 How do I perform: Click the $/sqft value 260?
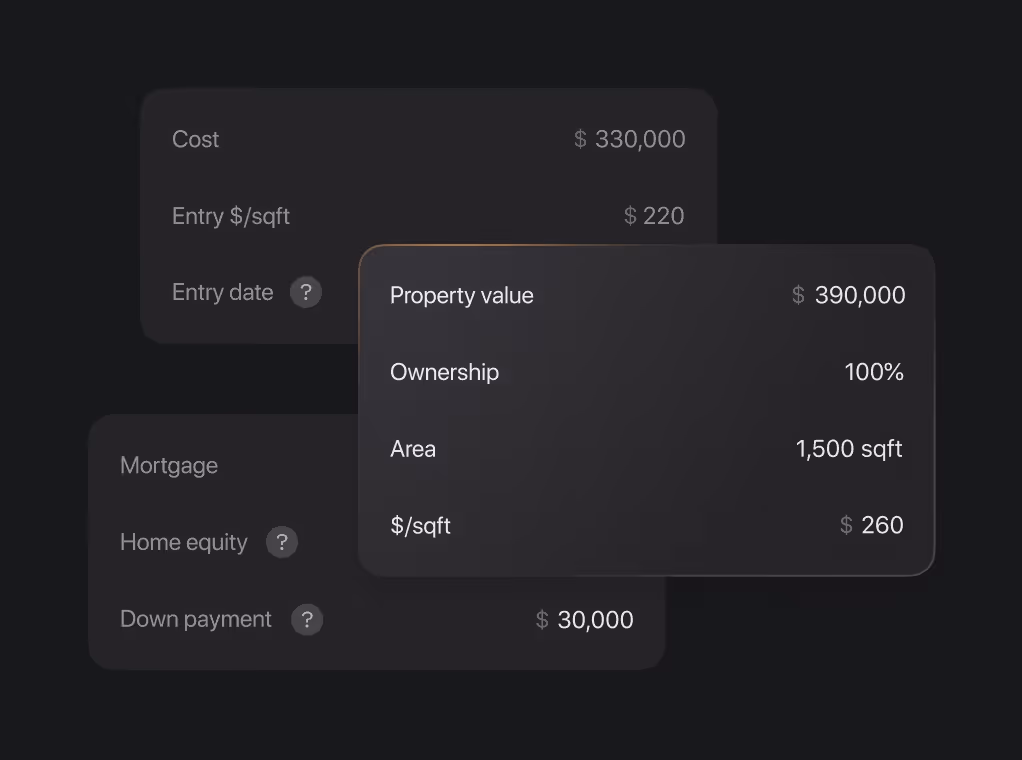pos(885,525)
